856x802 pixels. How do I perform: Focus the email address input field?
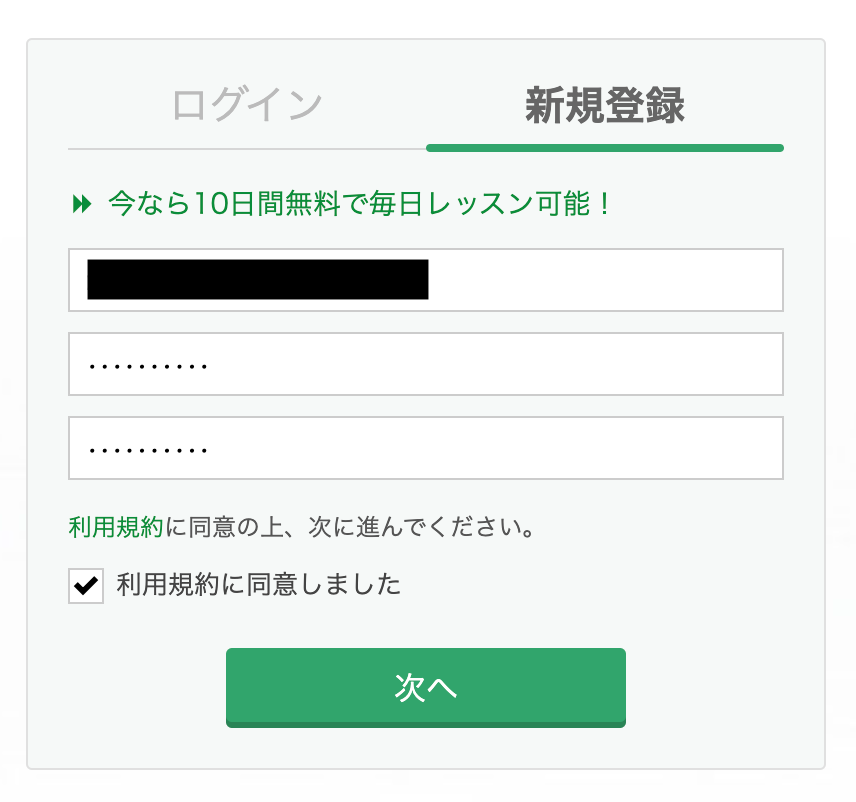coord(425,280)
